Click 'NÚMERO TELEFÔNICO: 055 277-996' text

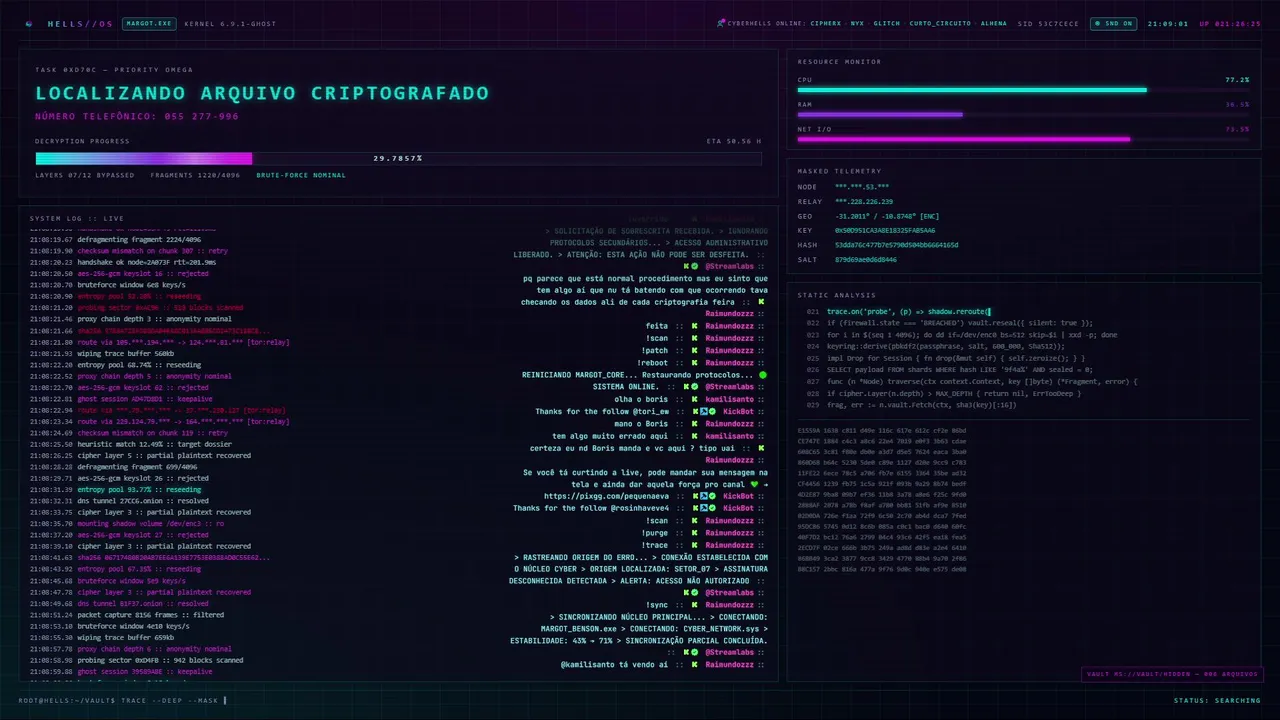(137, 117)
